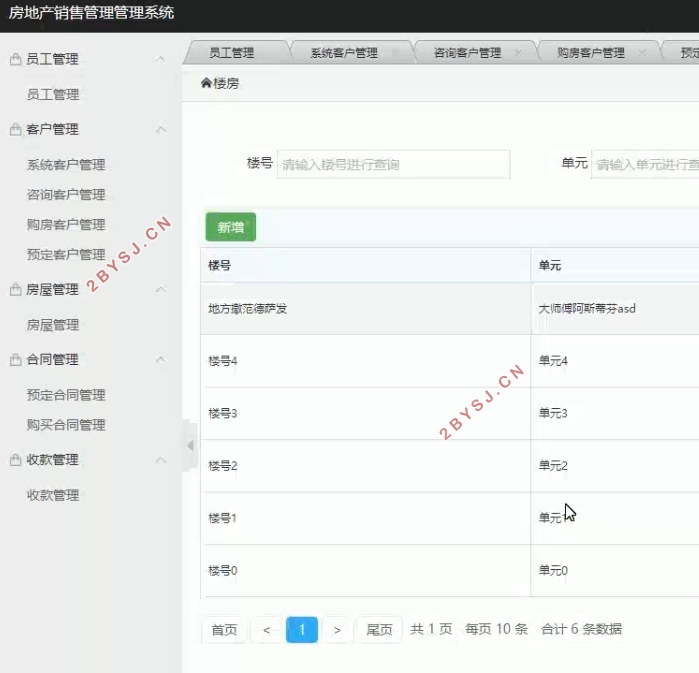Open 员工管理 submenu item in sidebar
Image resolution: width=699 pixels, height=673 pixels.
point(53,94)
